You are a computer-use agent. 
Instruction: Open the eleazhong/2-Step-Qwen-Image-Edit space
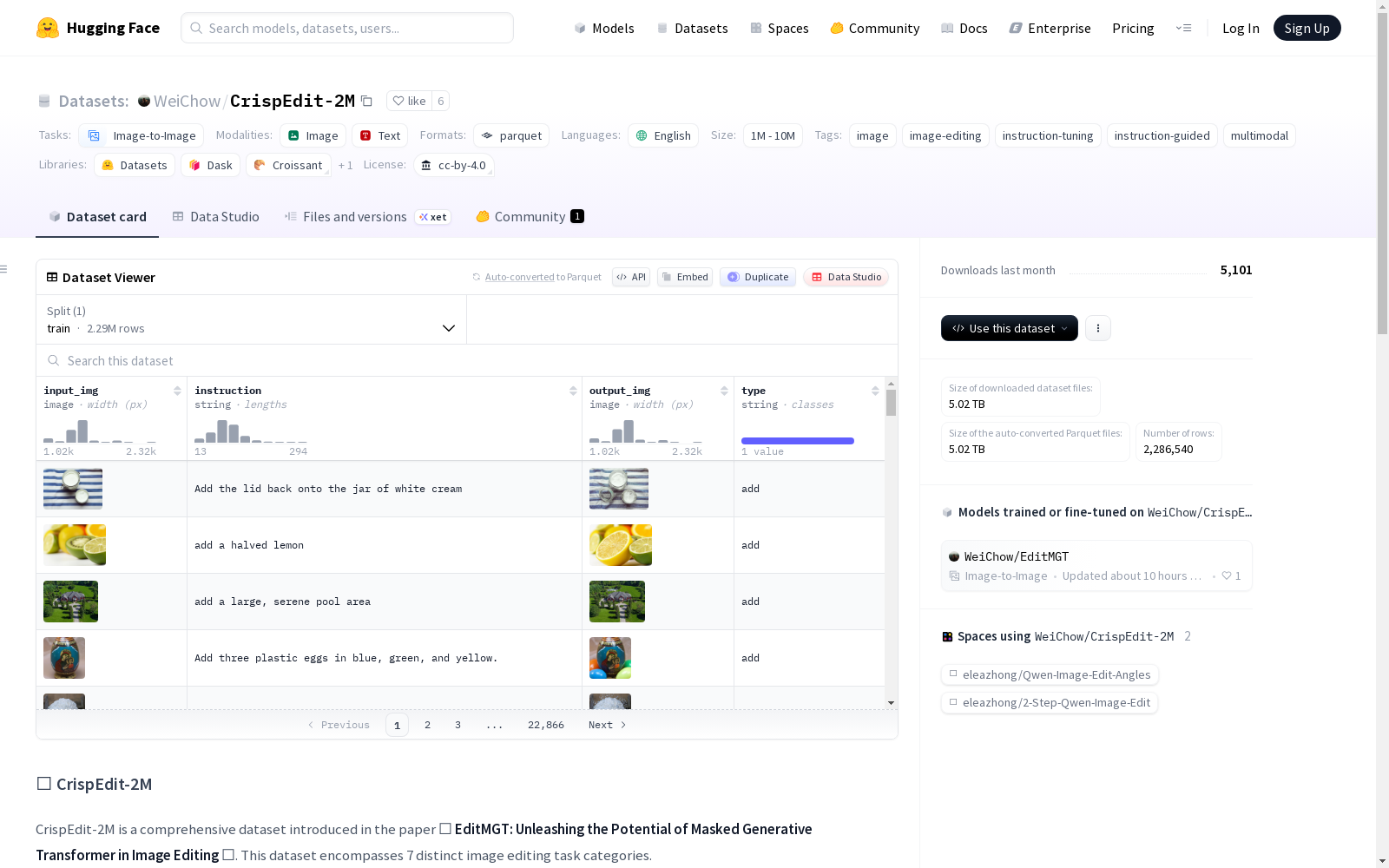[1049, 702]
